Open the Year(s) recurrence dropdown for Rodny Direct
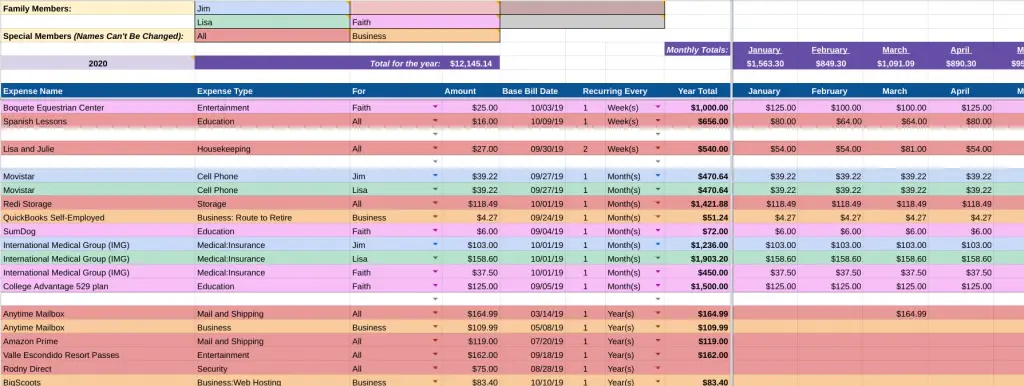Image resolution: width=1024 pixels, height=386 pixels. click(658, 368)
